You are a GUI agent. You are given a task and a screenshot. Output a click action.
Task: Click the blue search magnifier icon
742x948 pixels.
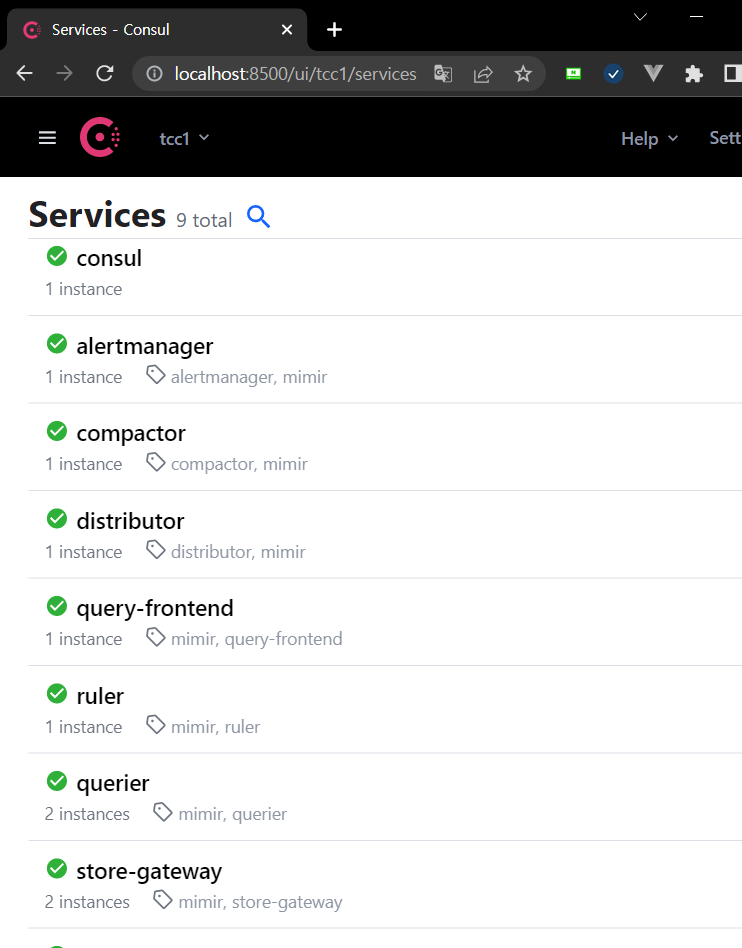click(x=258, y=217)
